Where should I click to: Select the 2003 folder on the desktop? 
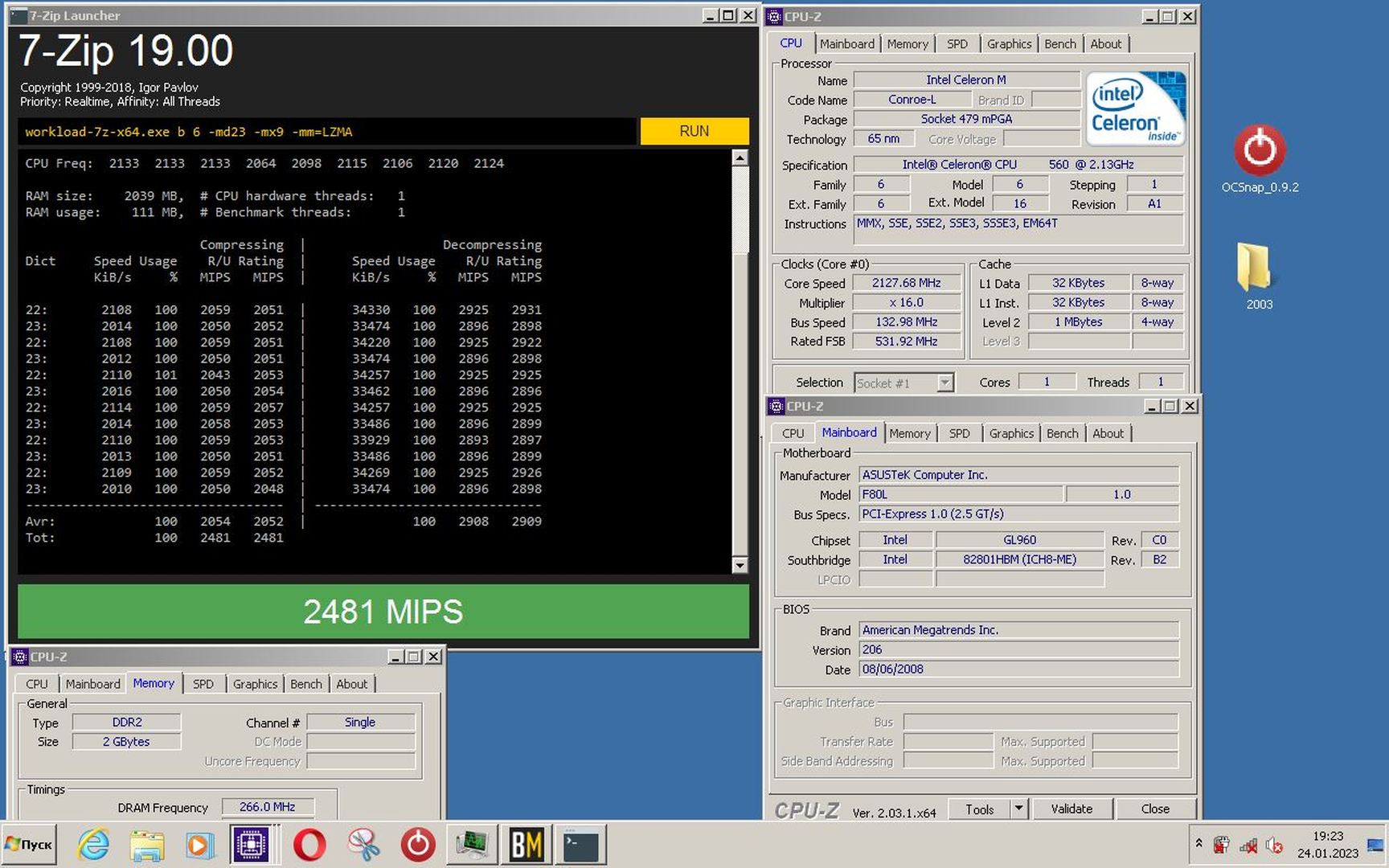[1259, 276]
